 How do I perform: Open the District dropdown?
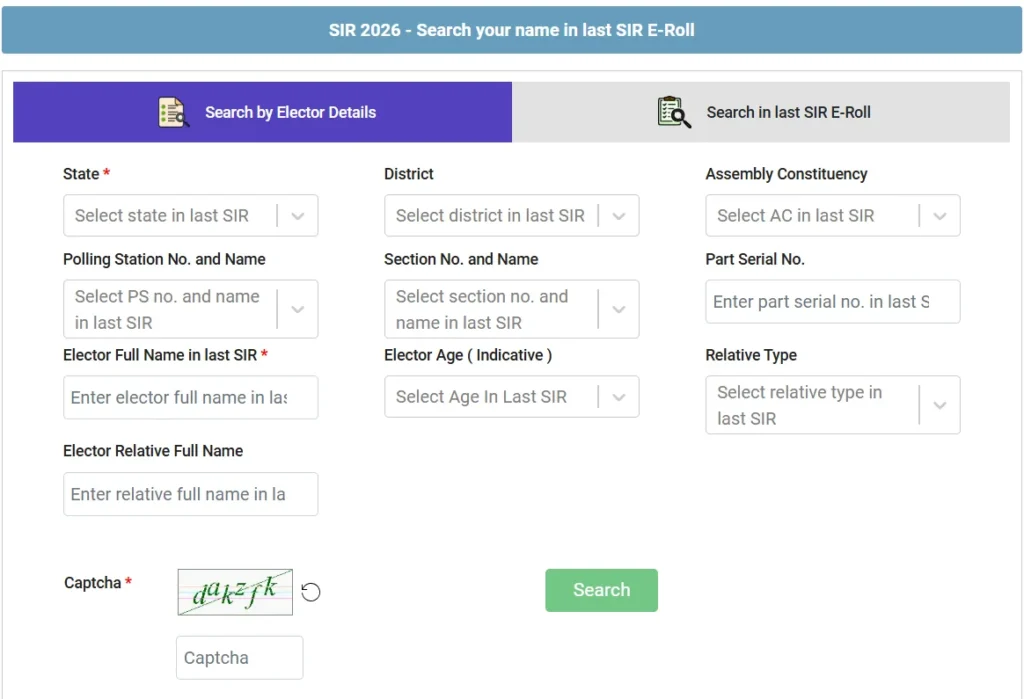pyautogui.click(x=496, y=216)
